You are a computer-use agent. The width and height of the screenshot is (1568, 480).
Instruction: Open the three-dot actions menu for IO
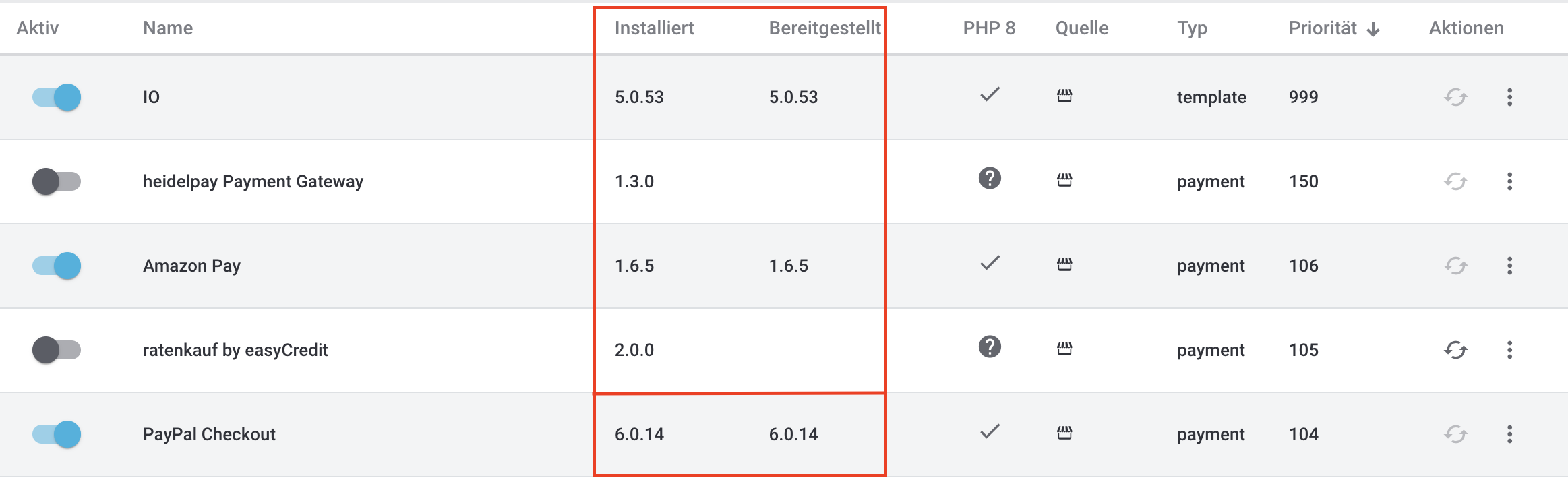[x=1509, y=97]
